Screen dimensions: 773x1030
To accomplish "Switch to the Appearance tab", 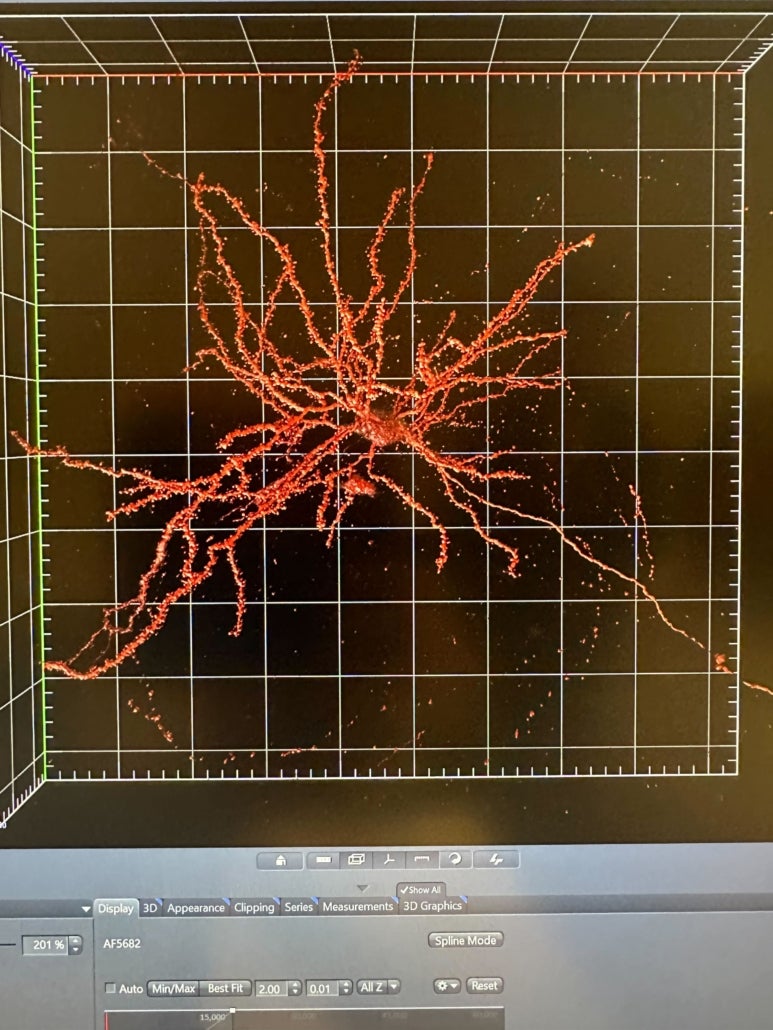I will (x=195, y=908).
